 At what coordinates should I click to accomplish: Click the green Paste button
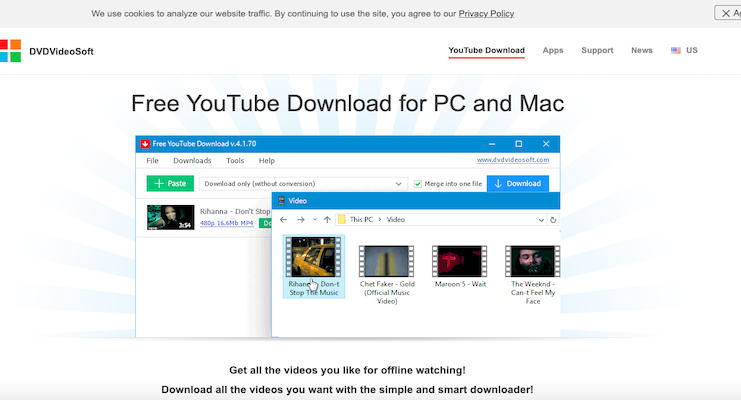tap(170, 183)
